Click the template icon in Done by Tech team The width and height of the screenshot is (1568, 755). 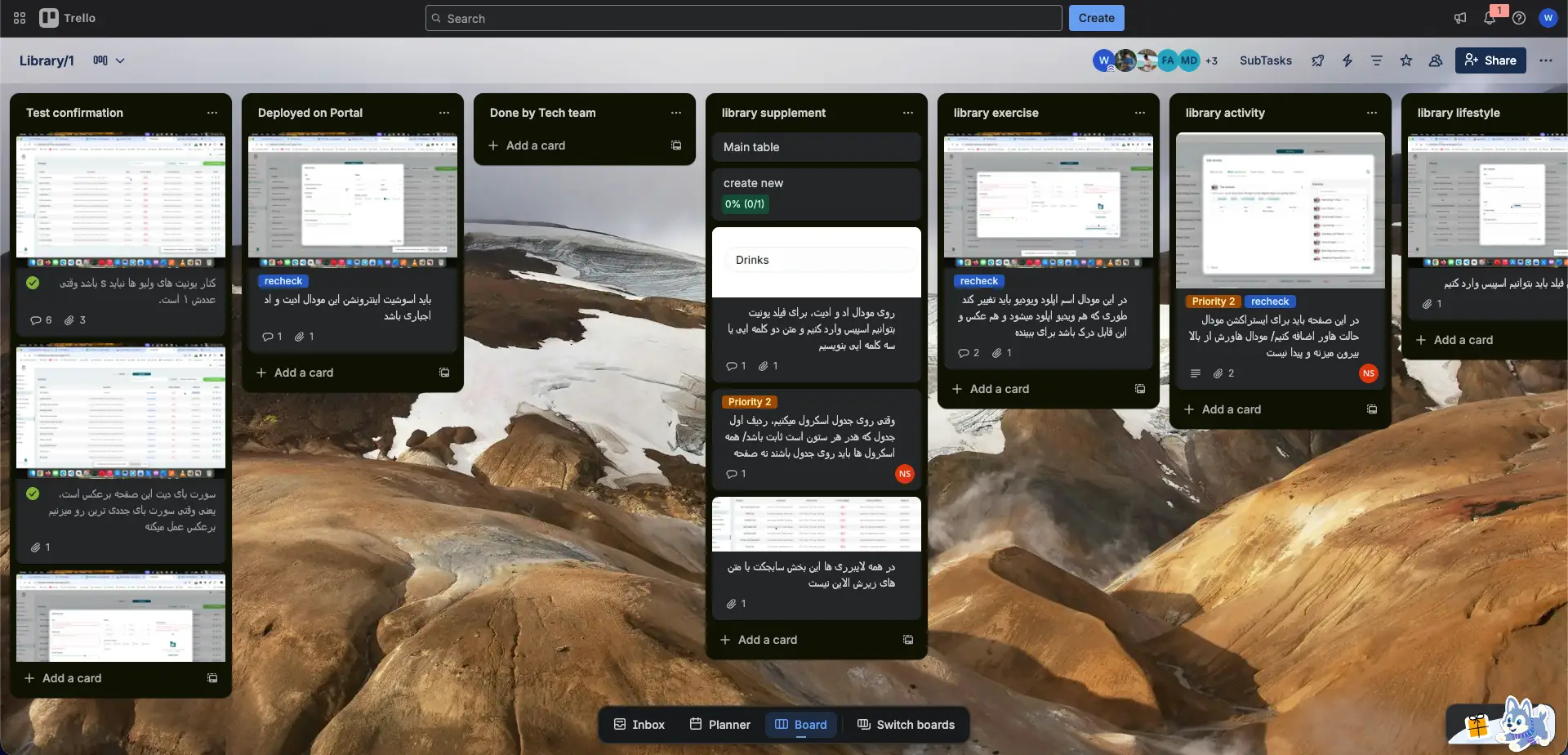676,145
